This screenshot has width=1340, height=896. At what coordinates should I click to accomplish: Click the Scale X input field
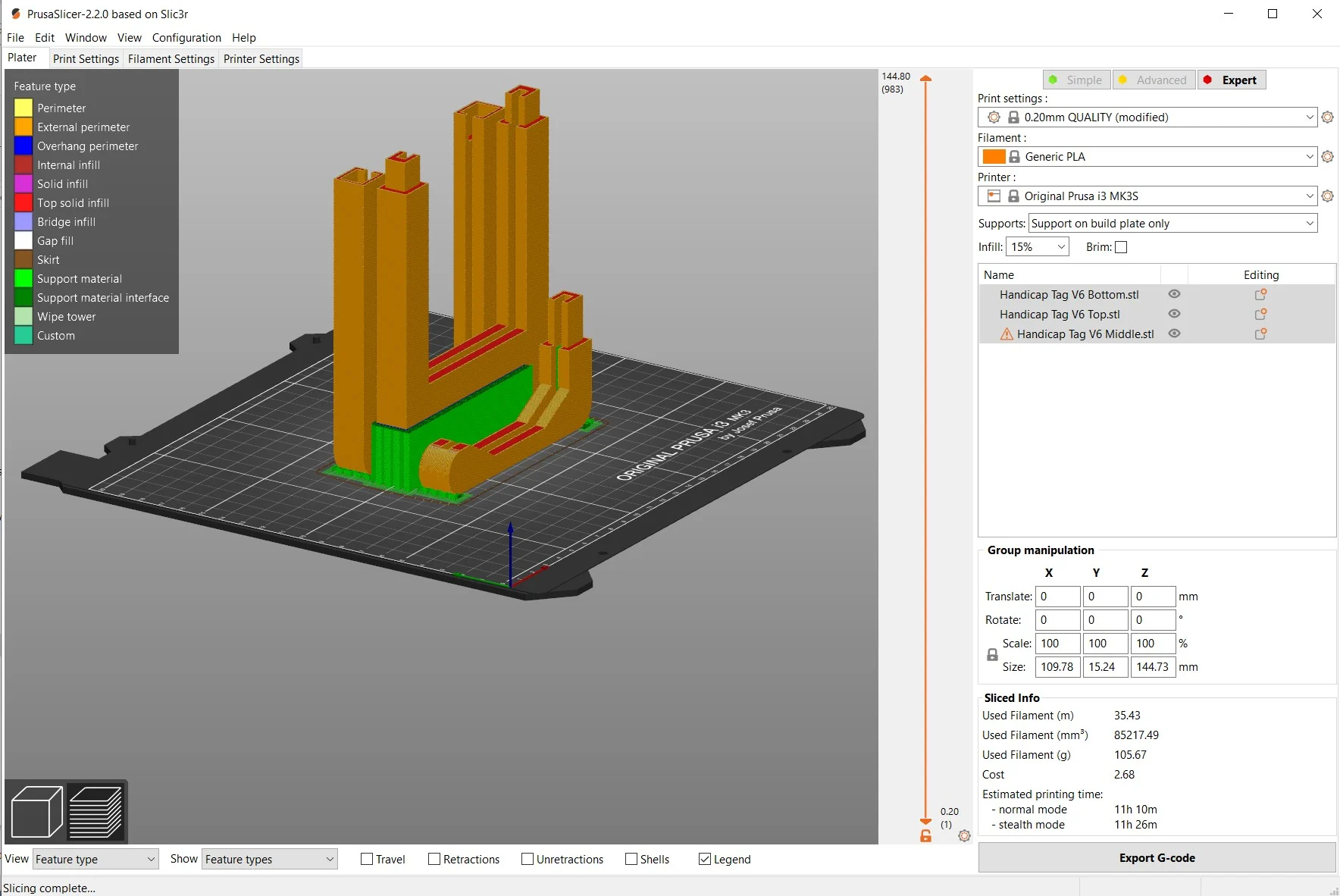(1058, 644)
